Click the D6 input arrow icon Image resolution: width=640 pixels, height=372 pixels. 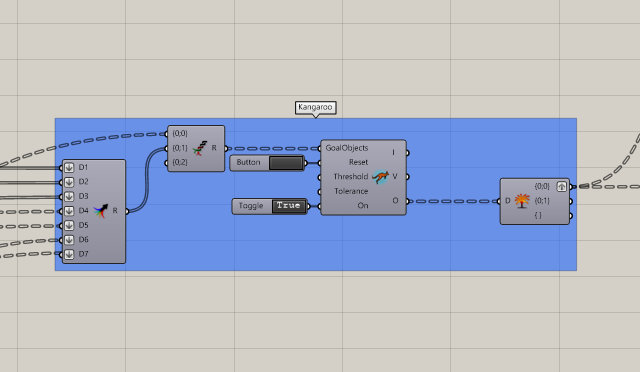point(69,240)
